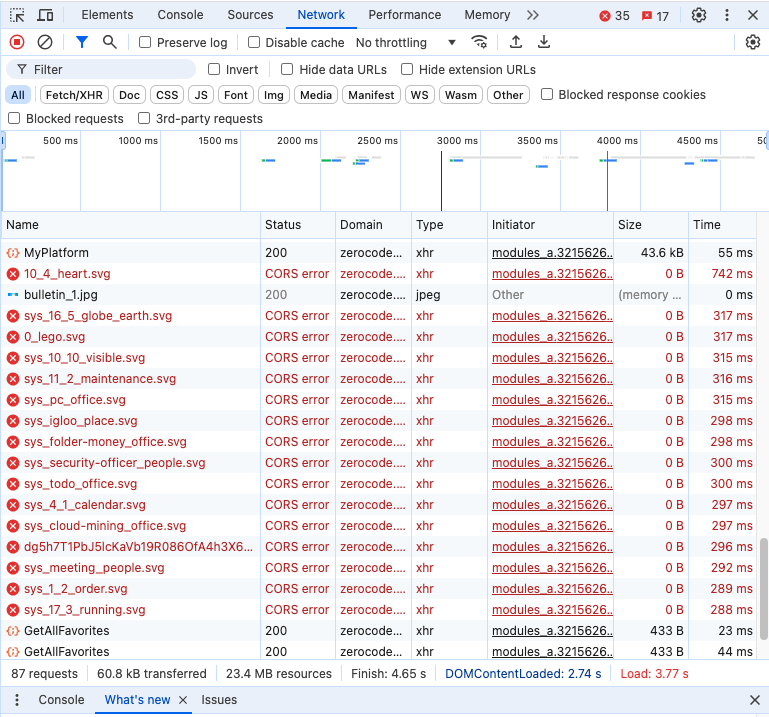This screenshot has height=717, width=769.
Task: Select the inspect element picker icon
Action: pos(17,15)
